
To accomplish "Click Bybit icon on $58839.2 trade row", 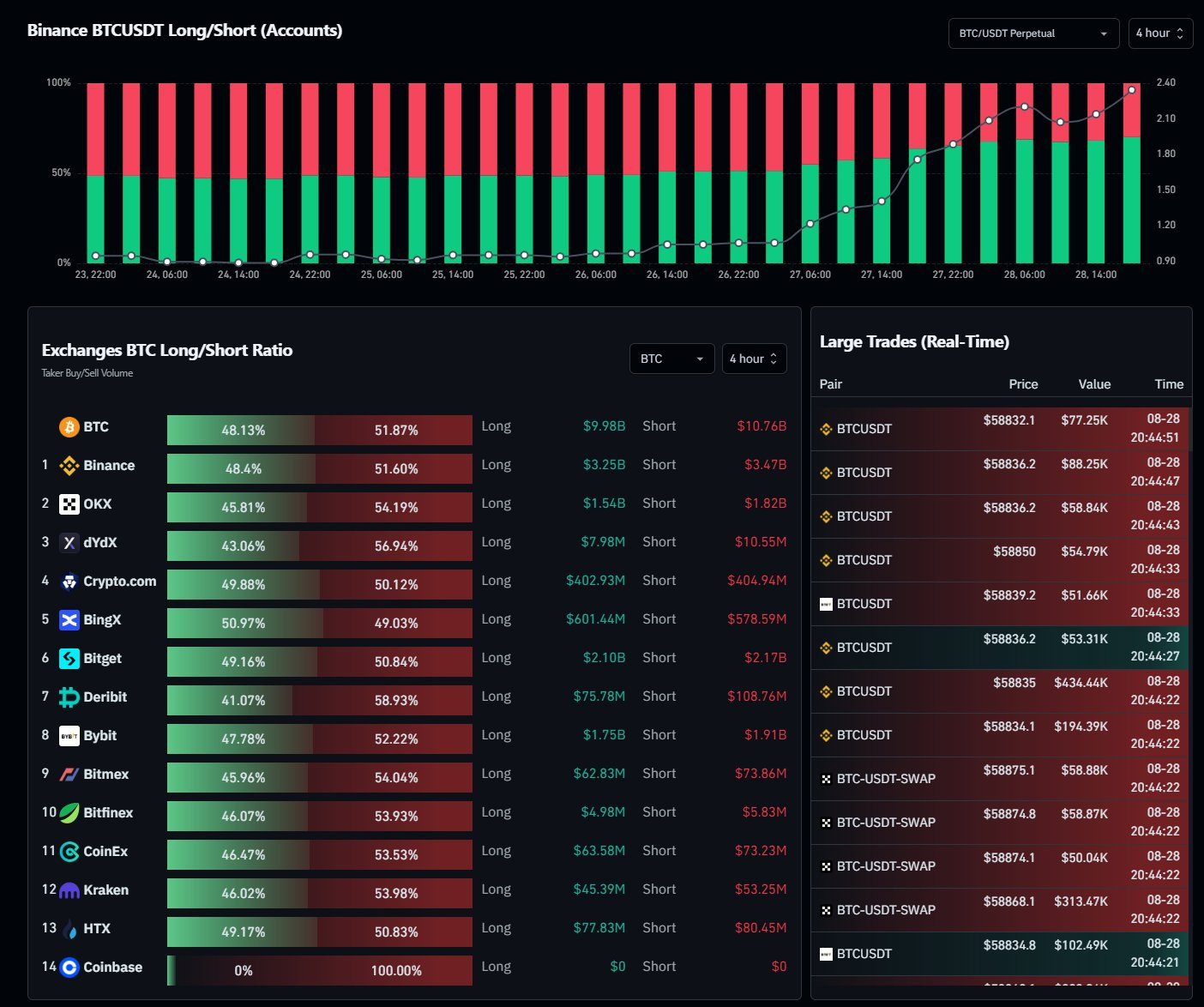I will pos(827,604).
